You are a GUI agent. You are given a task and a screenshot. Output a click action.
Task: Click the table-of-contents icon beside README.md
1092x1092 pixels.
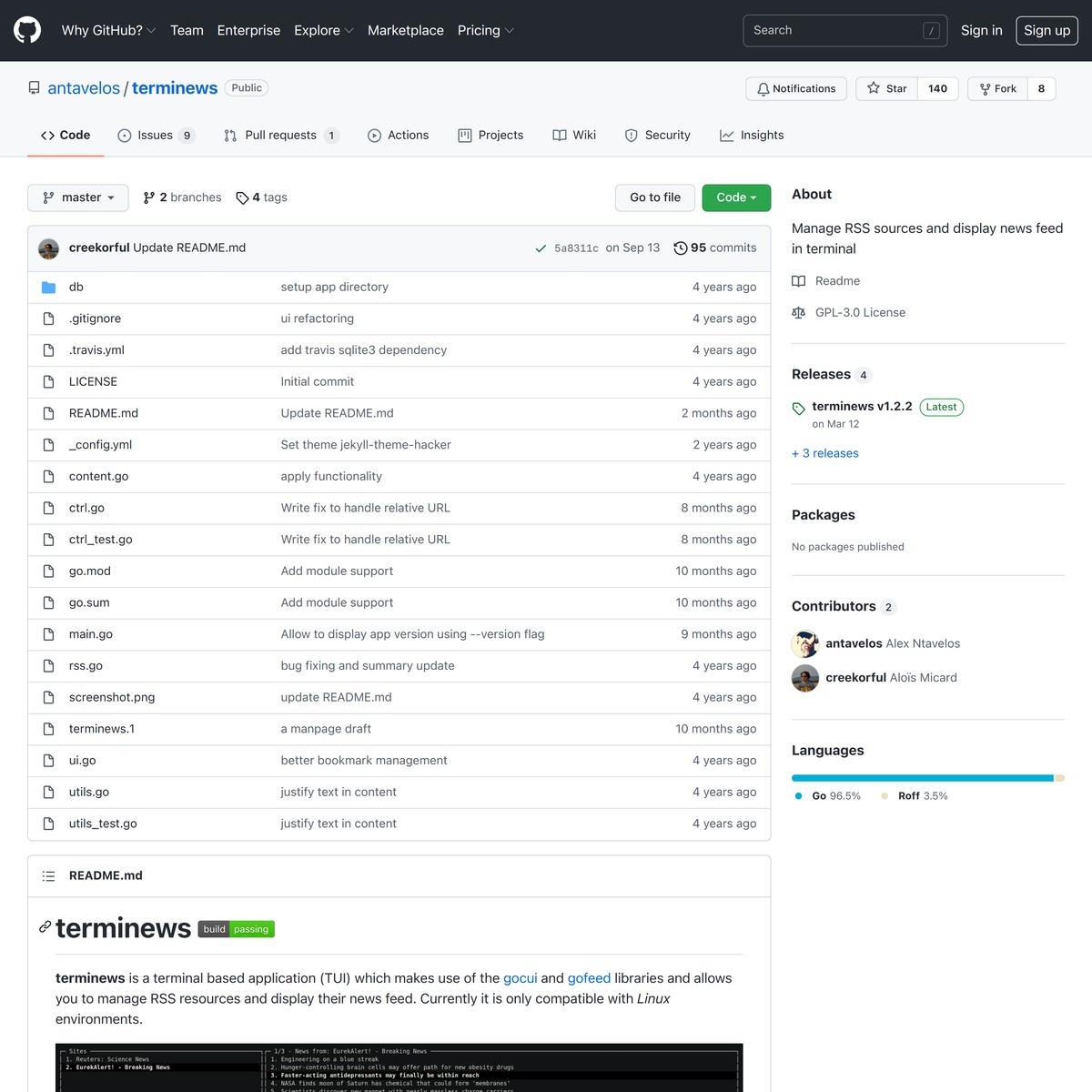click(x=48, y=875)
